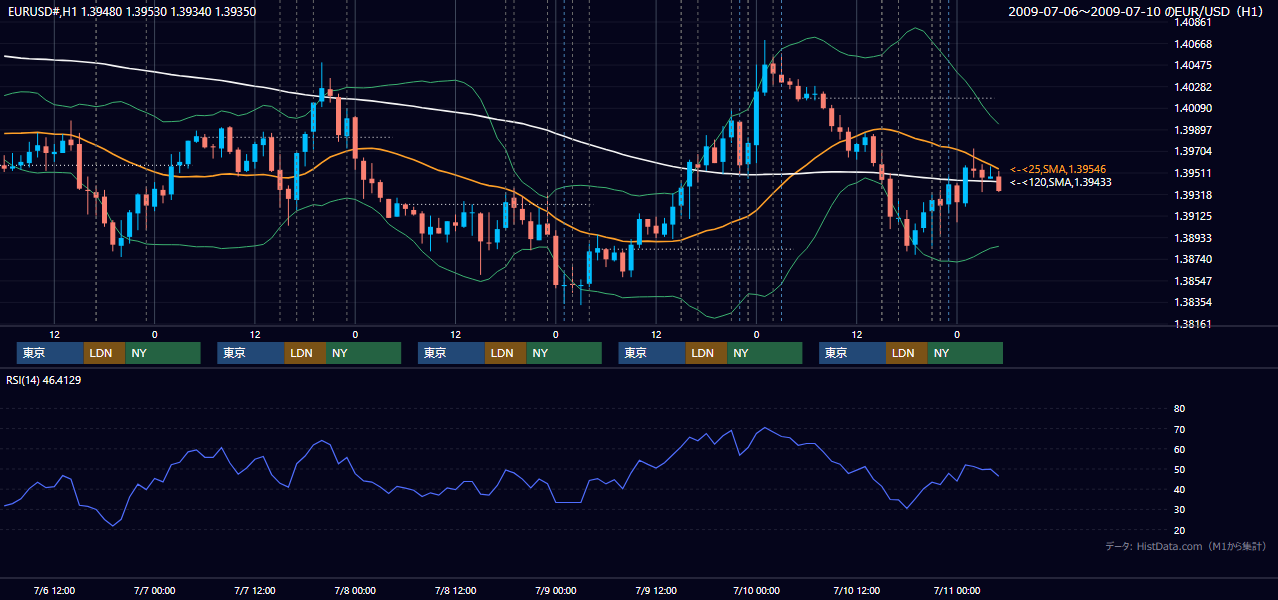Click RSI scale value 80
The height and width of the screenshot is (600, 1278).
(1179, 409)
